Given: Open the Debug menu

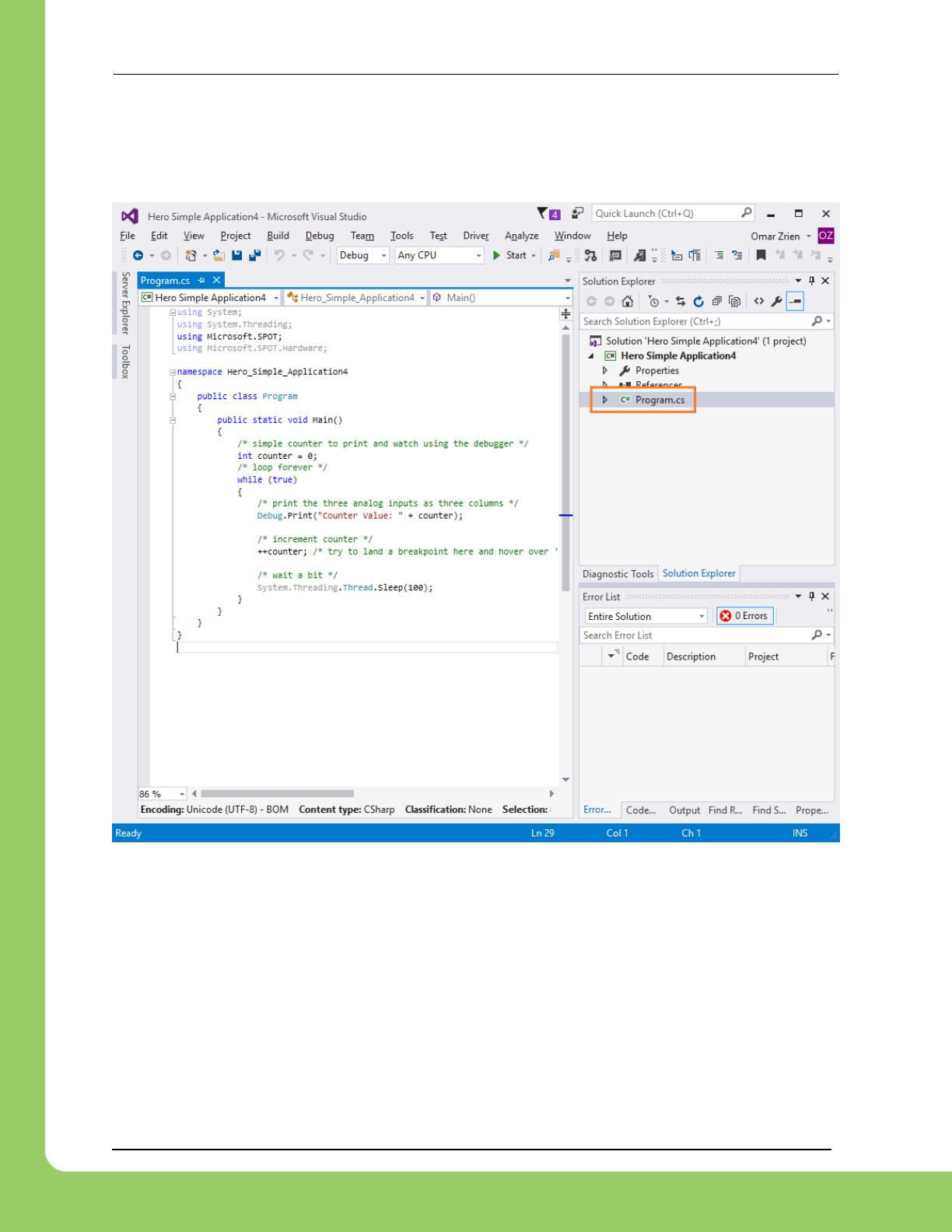Looking at the screenshot, I should pos(320,236).
